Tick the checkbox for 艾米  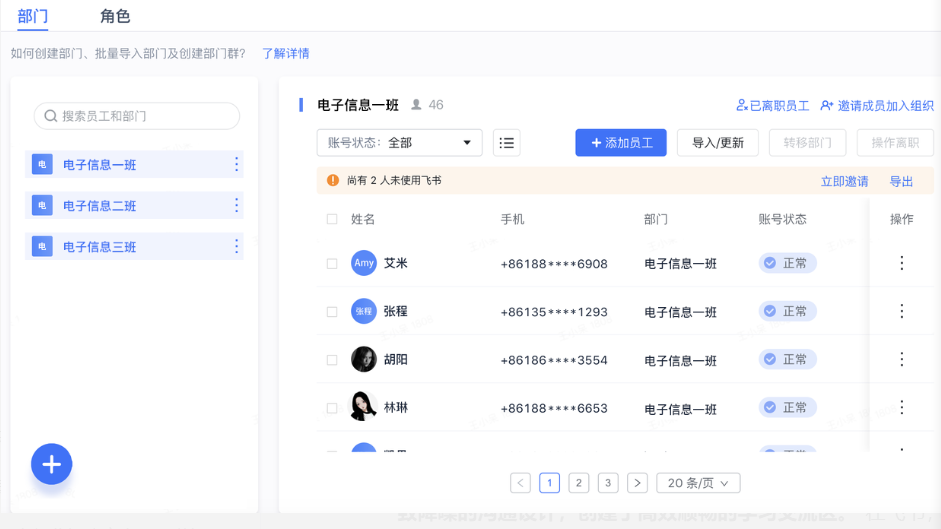click(x=332, y=264)
